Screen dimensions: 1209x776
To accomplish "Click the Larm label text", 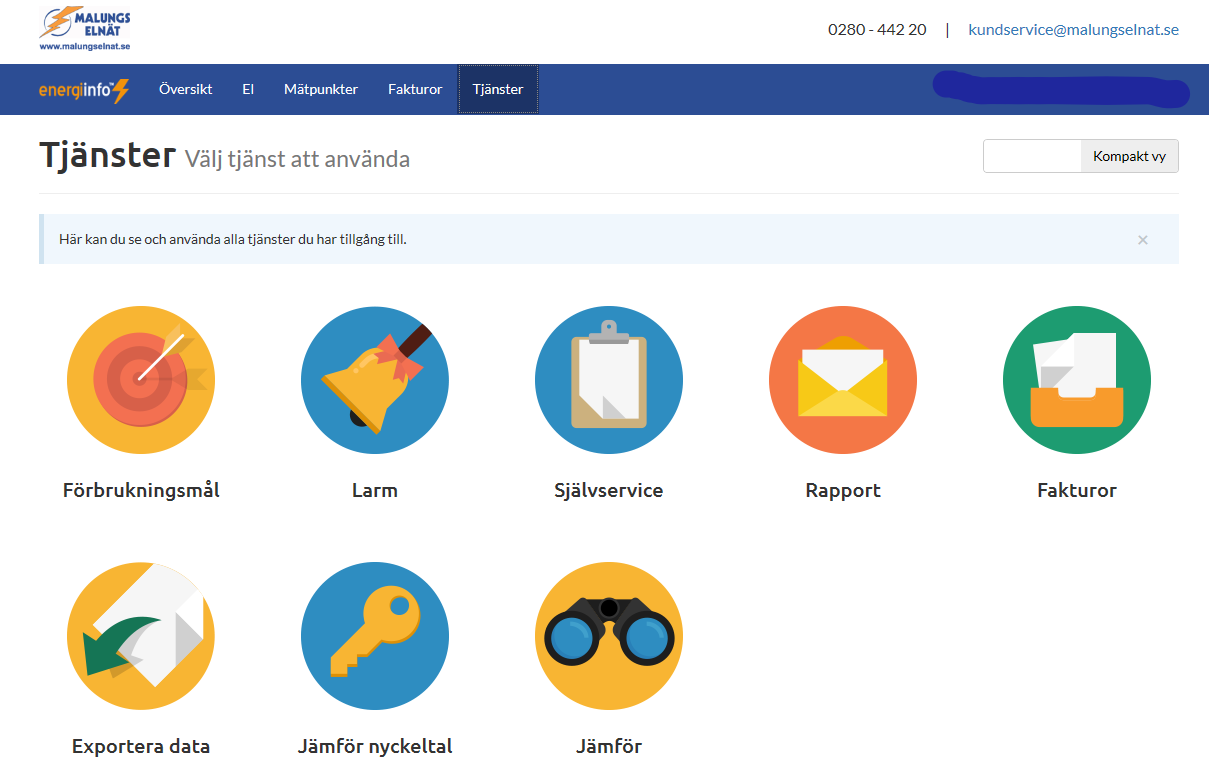I will tap(375, 491).
